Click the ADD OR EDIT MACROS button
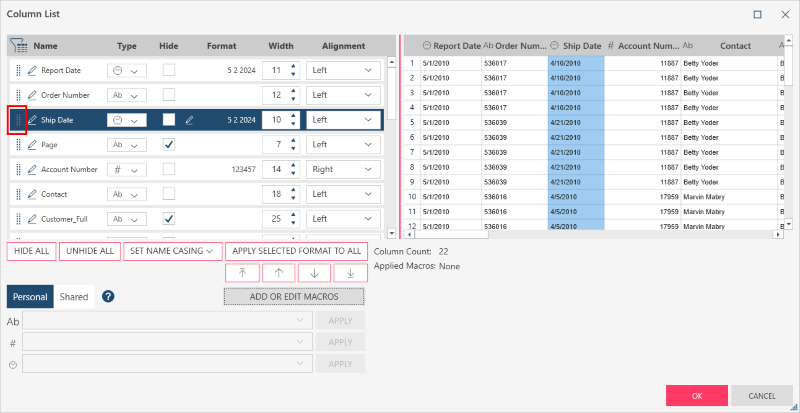Screen dimensions: 800x413 click(294, 297)
